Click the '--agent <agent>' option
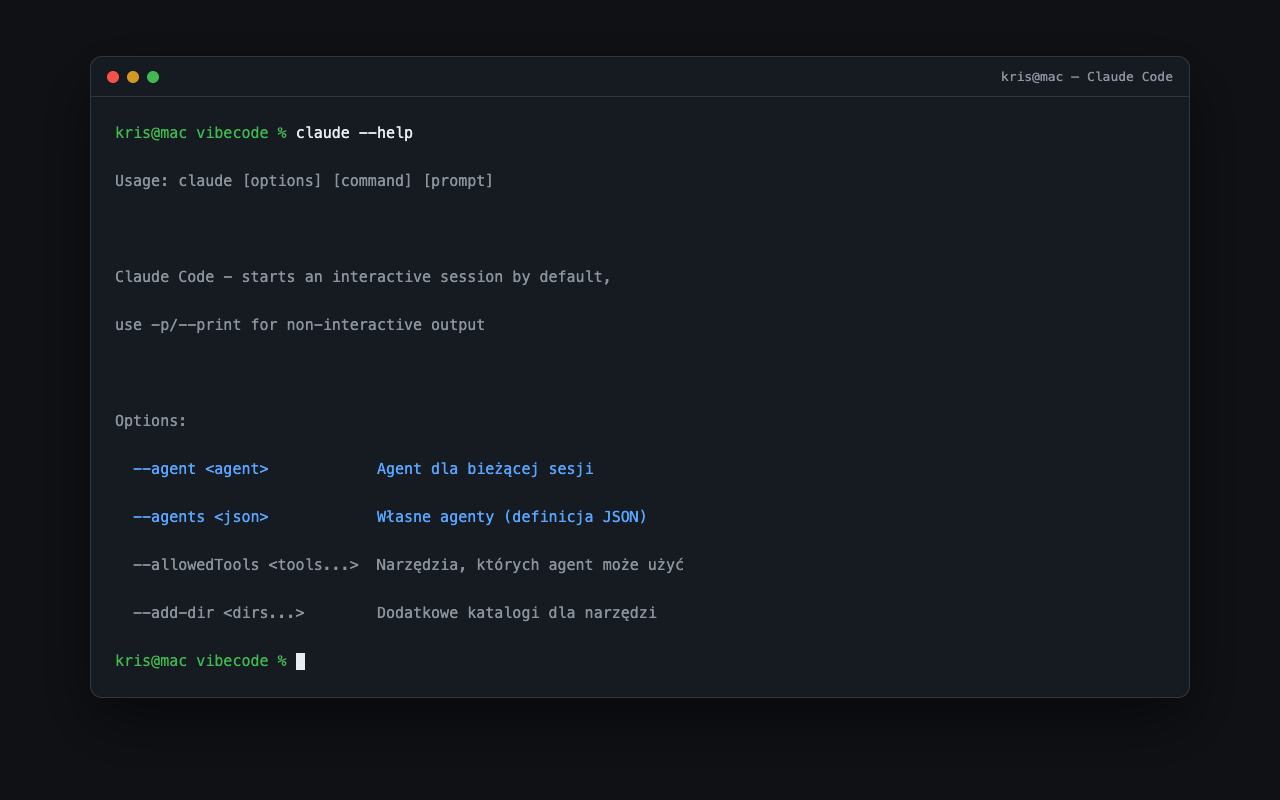The image size is (1280, 800). pos(201,469)
